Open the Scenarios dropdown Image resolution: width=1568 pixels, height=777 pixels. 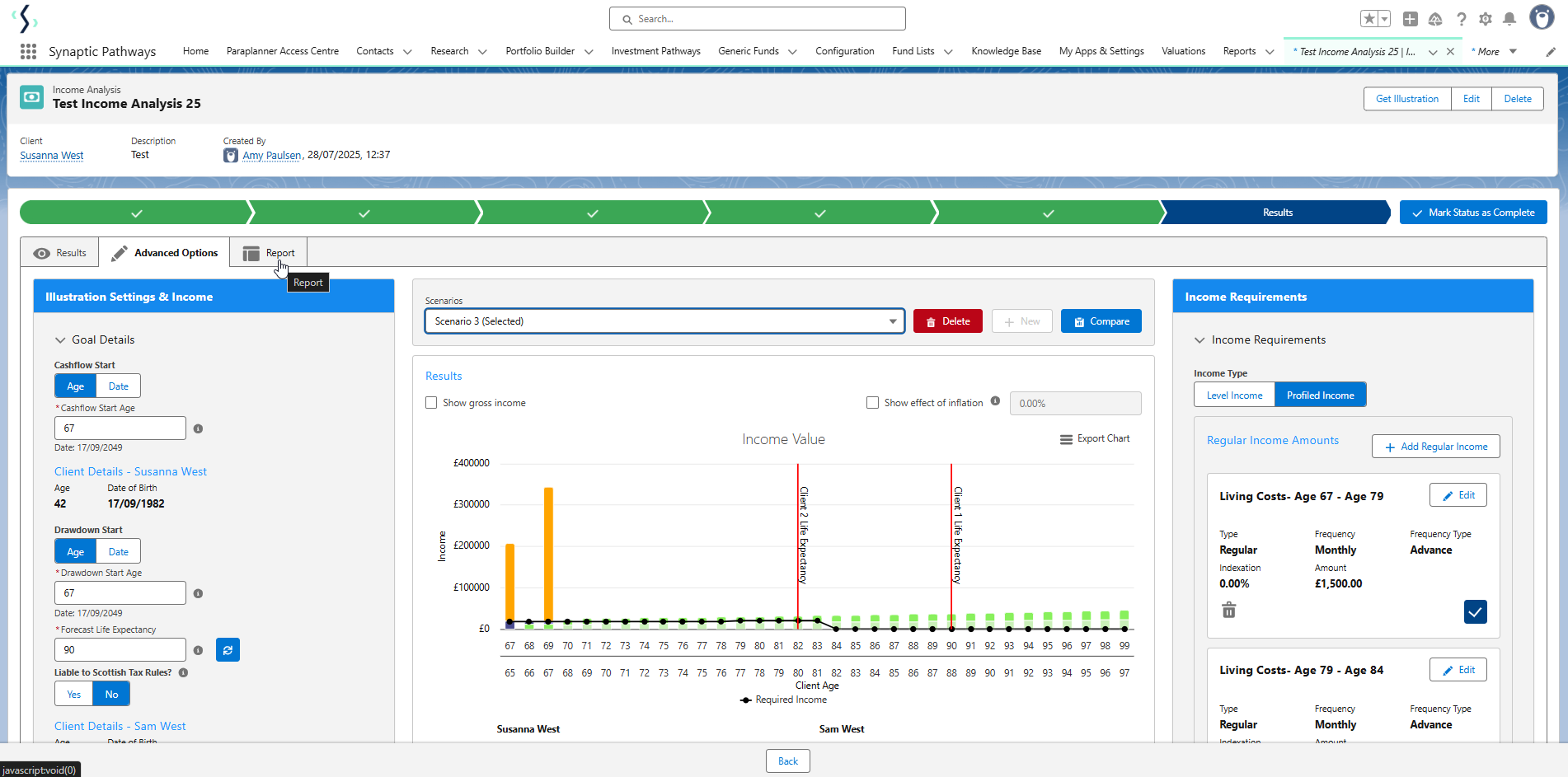pos(664,321)
